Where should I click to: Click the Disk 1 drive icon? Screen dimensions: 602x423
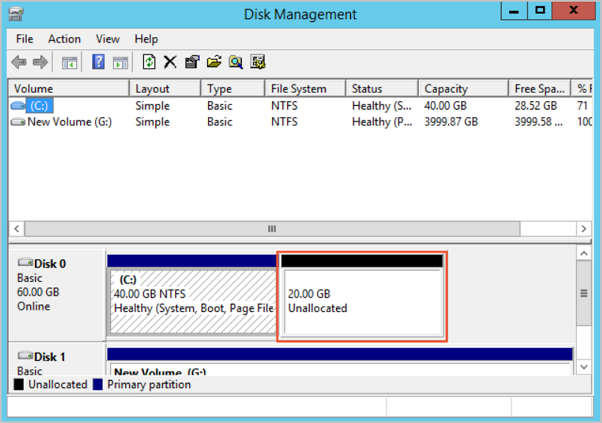point(25,356)
